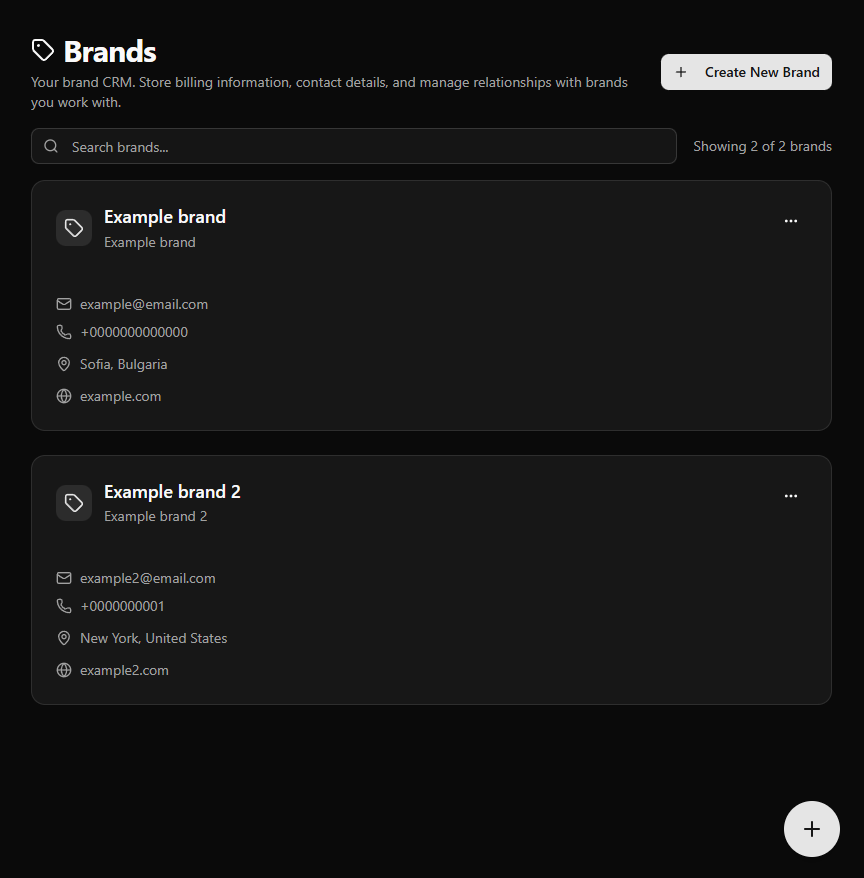Click the tag icon of the Example brand 2 card
The height and width of the screenshot is (878, 864).
click(74, 503)
